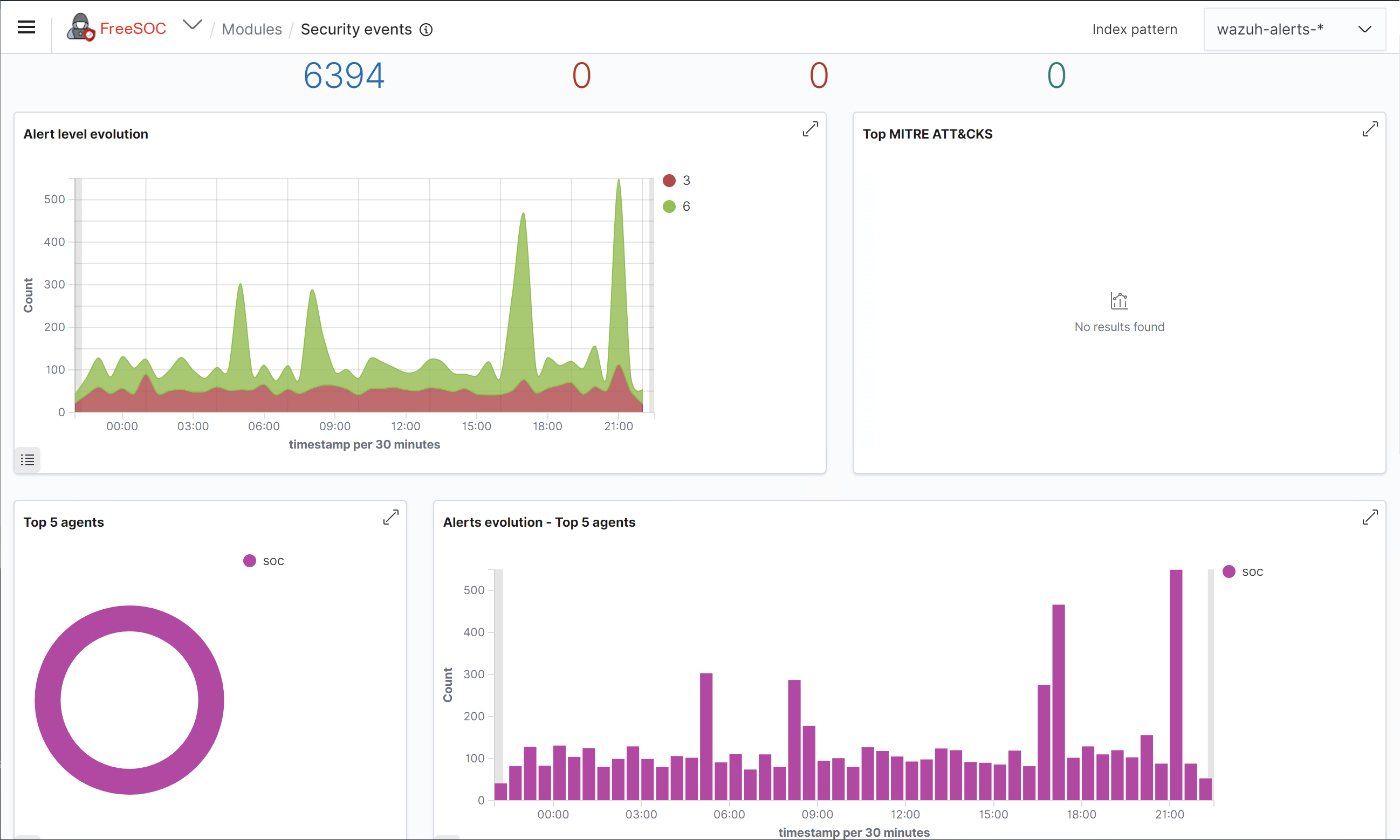1400x840 pixels.
Task: Click the soc color dot in bar chart legend
Action: click(x=1228, y=571)
